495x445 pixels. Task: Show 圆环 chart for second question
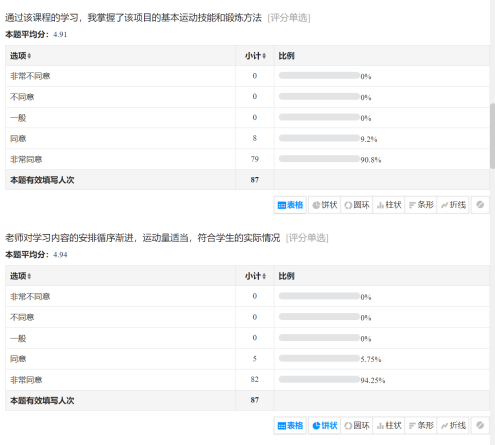tap(357, 426)
